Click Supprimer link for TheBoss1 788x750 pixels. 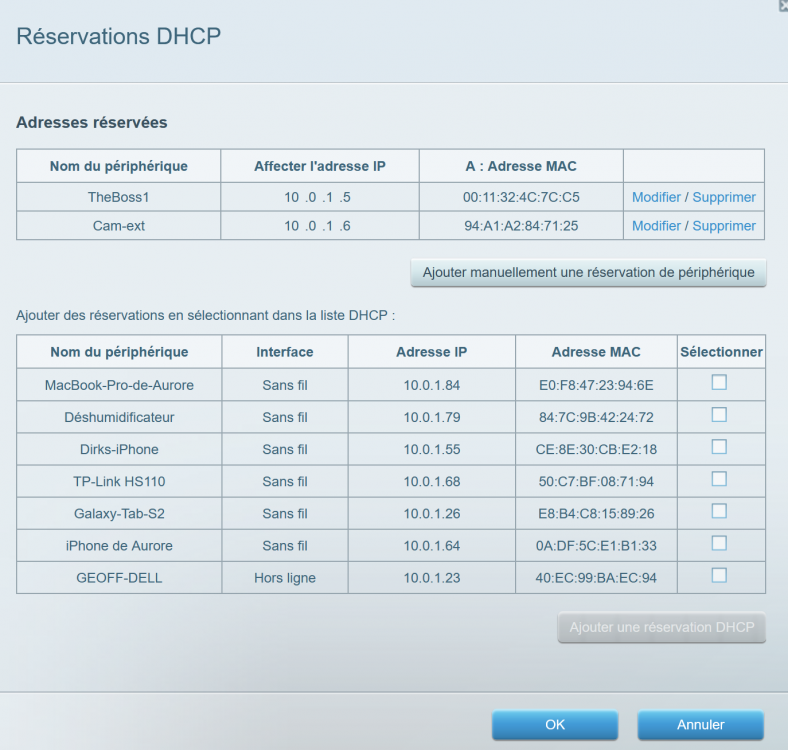point(724,198)
